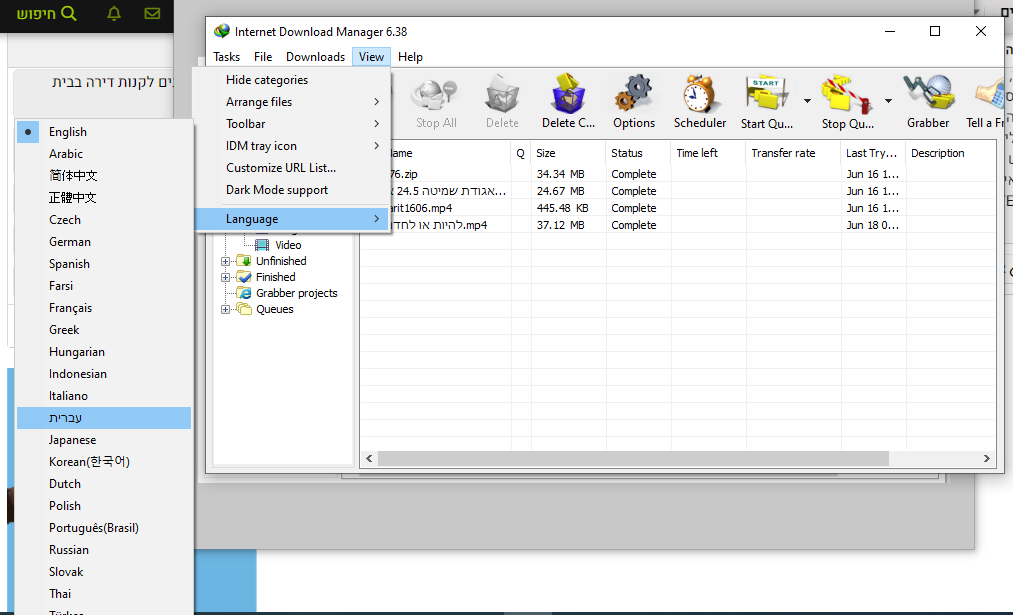
Task: Select Arabic language
Action: tap(104, 154)
